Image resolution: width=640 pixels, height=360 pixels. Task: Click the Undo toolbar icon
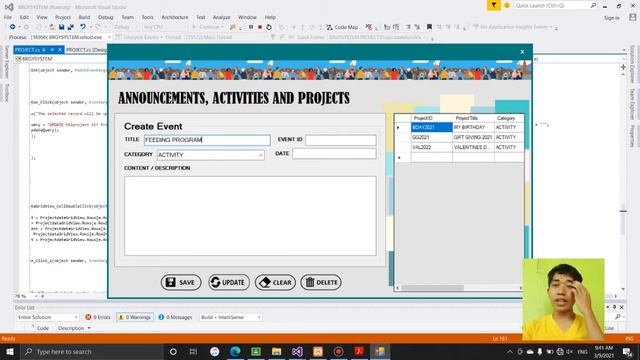point(83,27)
